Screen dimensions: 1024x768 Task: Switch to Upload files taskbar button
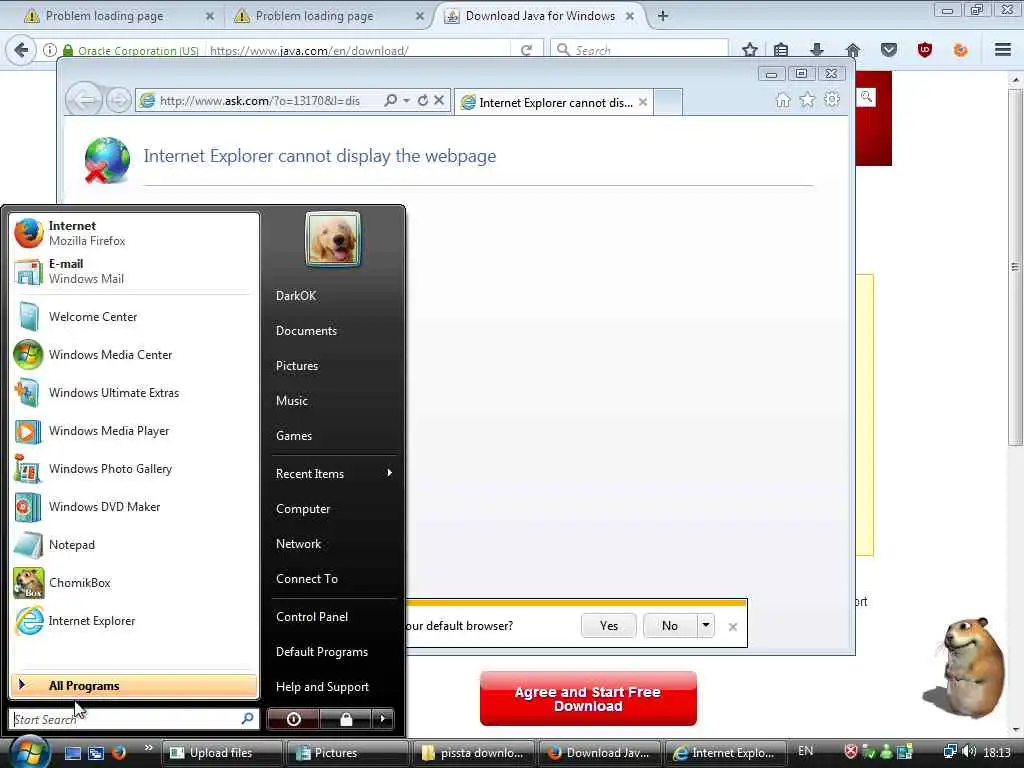[x=221, y=753]
